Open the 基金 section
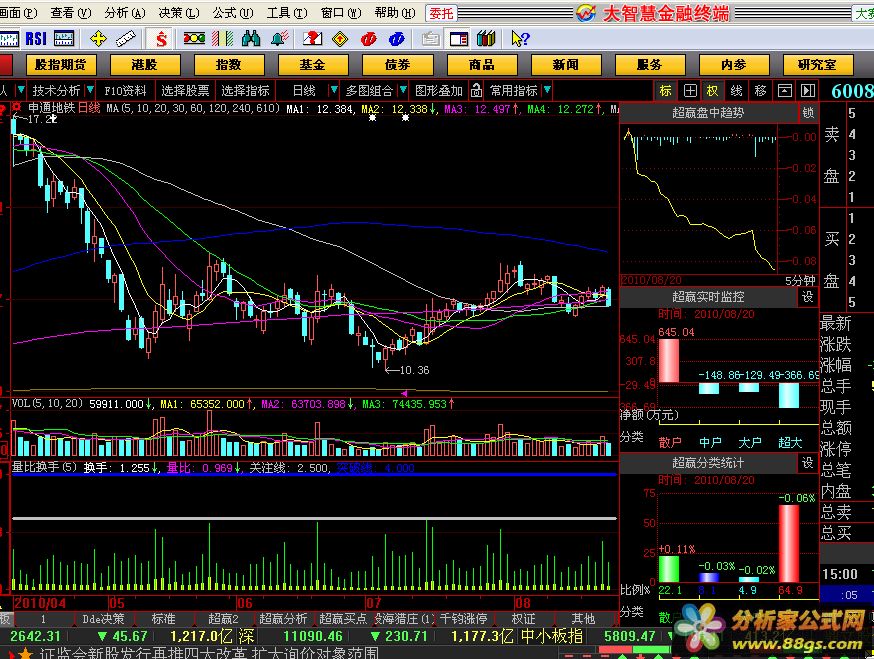This screenshot has width=874, height=659. (x=313, y=65)
